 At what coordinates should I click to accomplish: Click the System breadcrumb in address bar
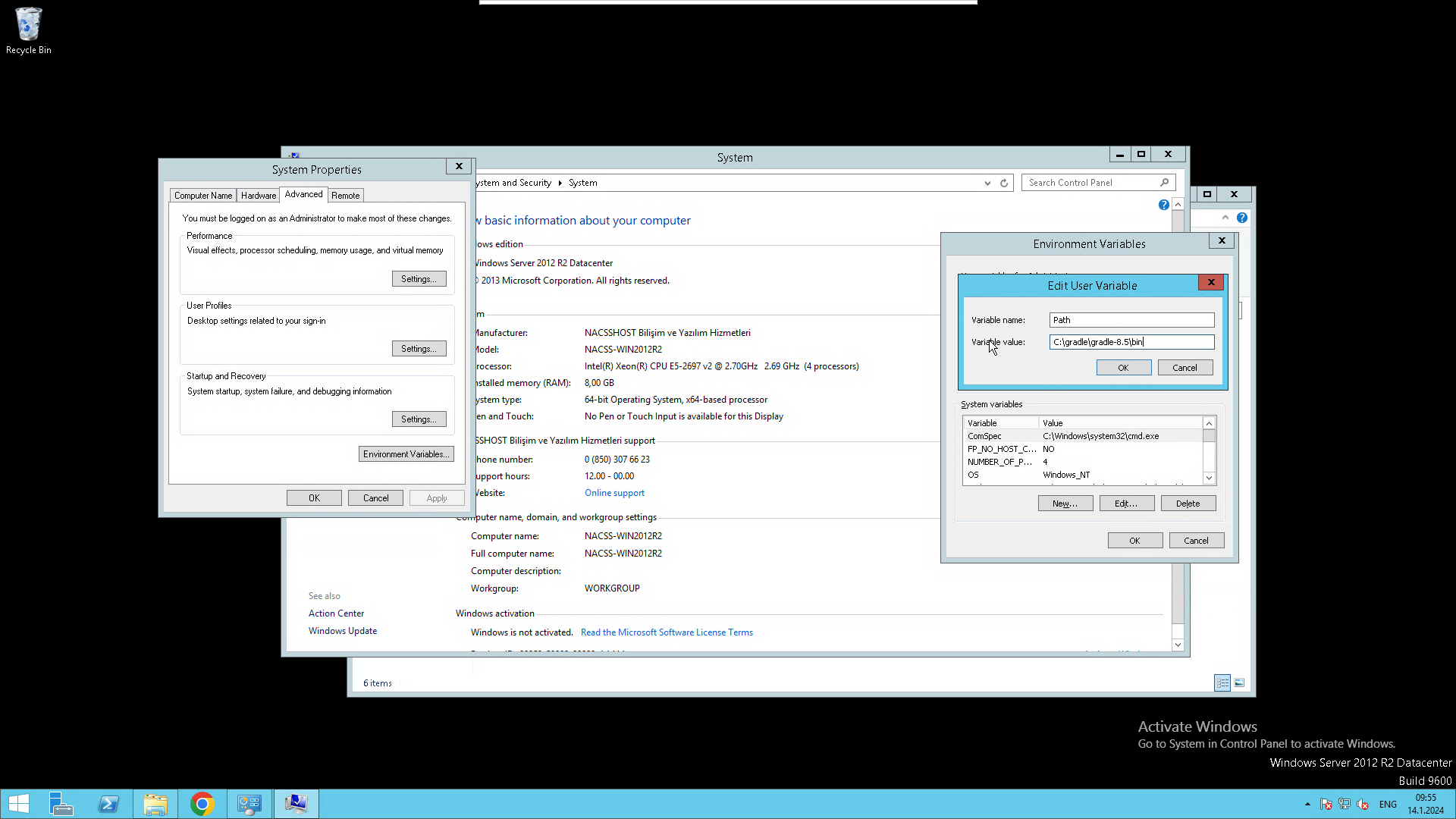click(x=583, y=183)
